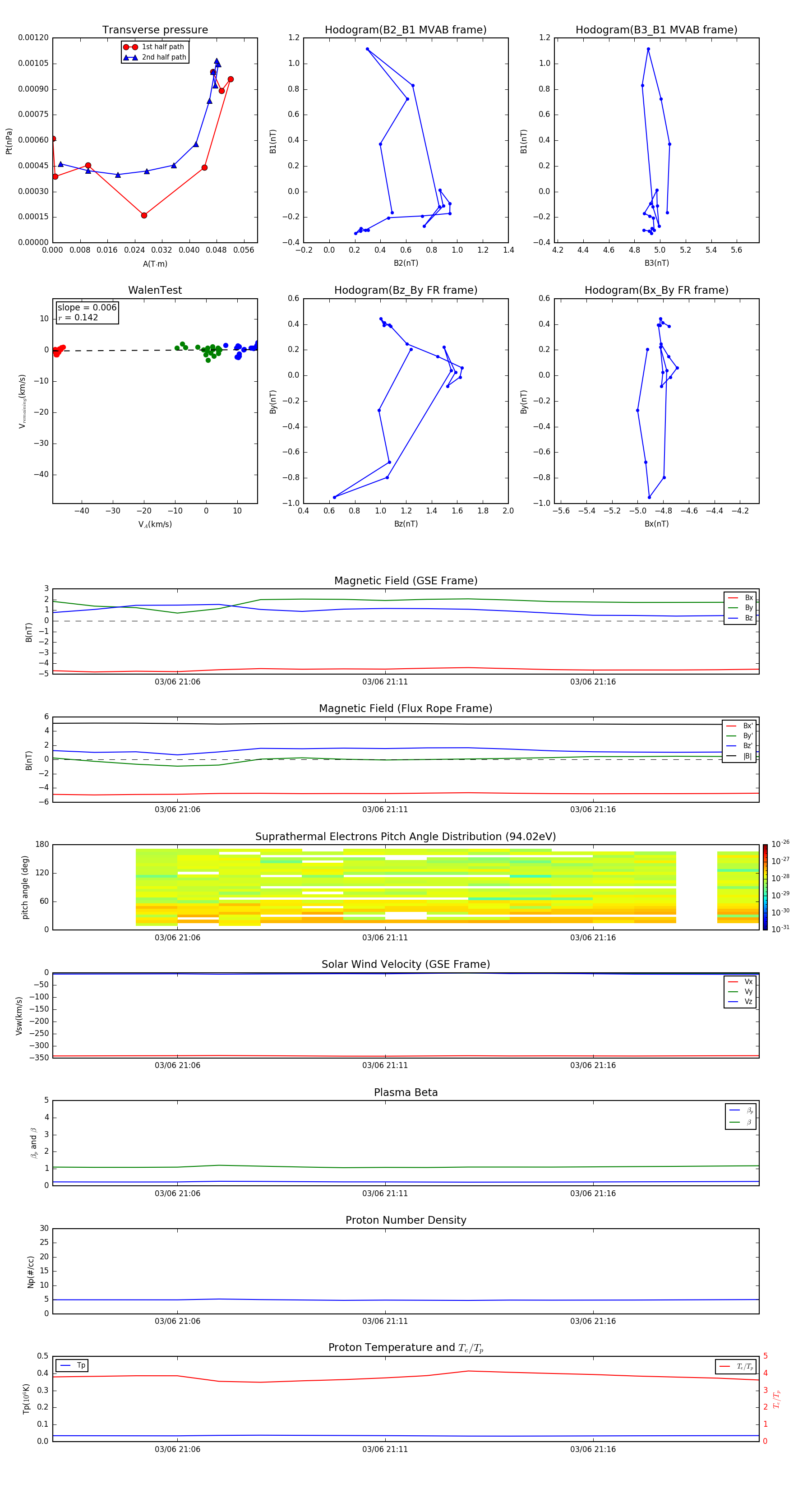Click the '|B|' legend entry

point(740,756)
